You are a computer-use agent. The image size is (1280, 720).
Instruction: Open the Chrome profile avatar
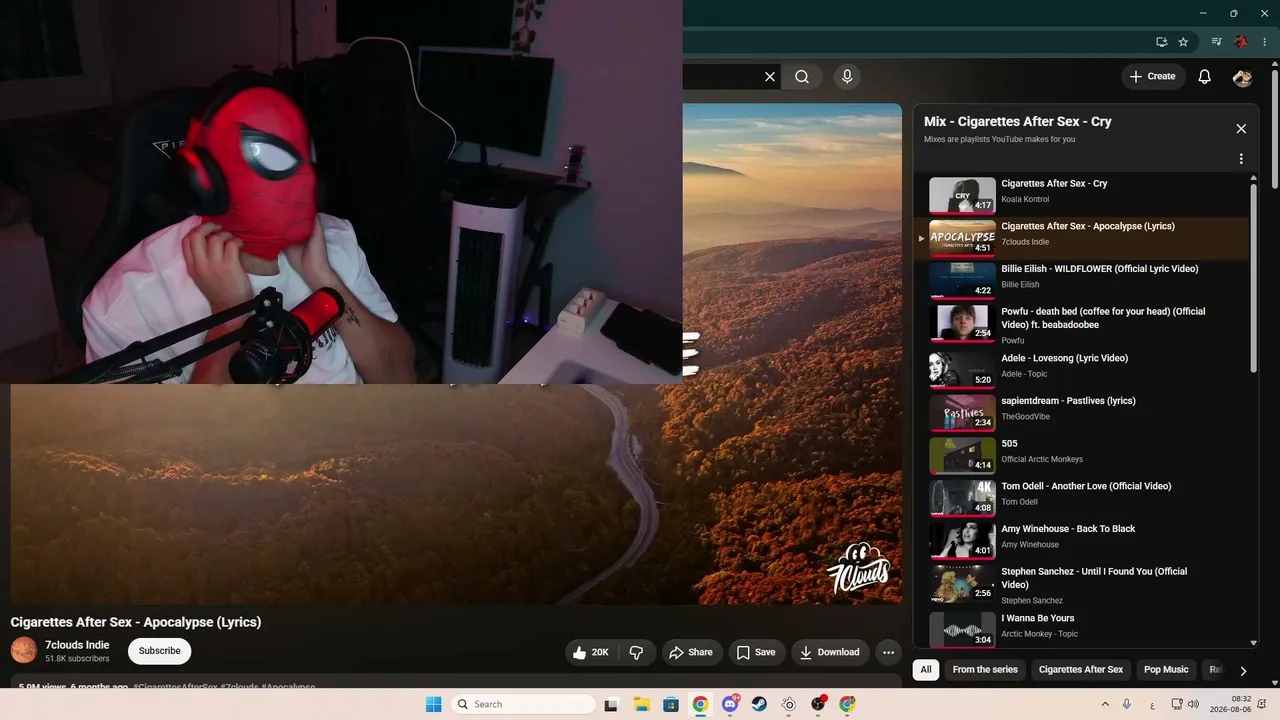[1241, 42]
